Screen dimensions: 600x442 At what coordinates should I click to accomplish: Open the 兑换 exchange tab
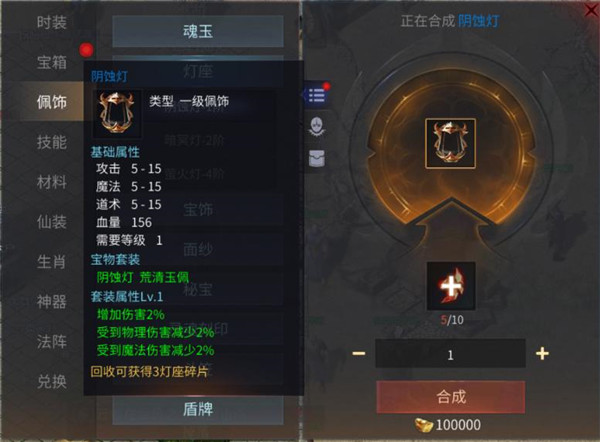pos(52,381)
